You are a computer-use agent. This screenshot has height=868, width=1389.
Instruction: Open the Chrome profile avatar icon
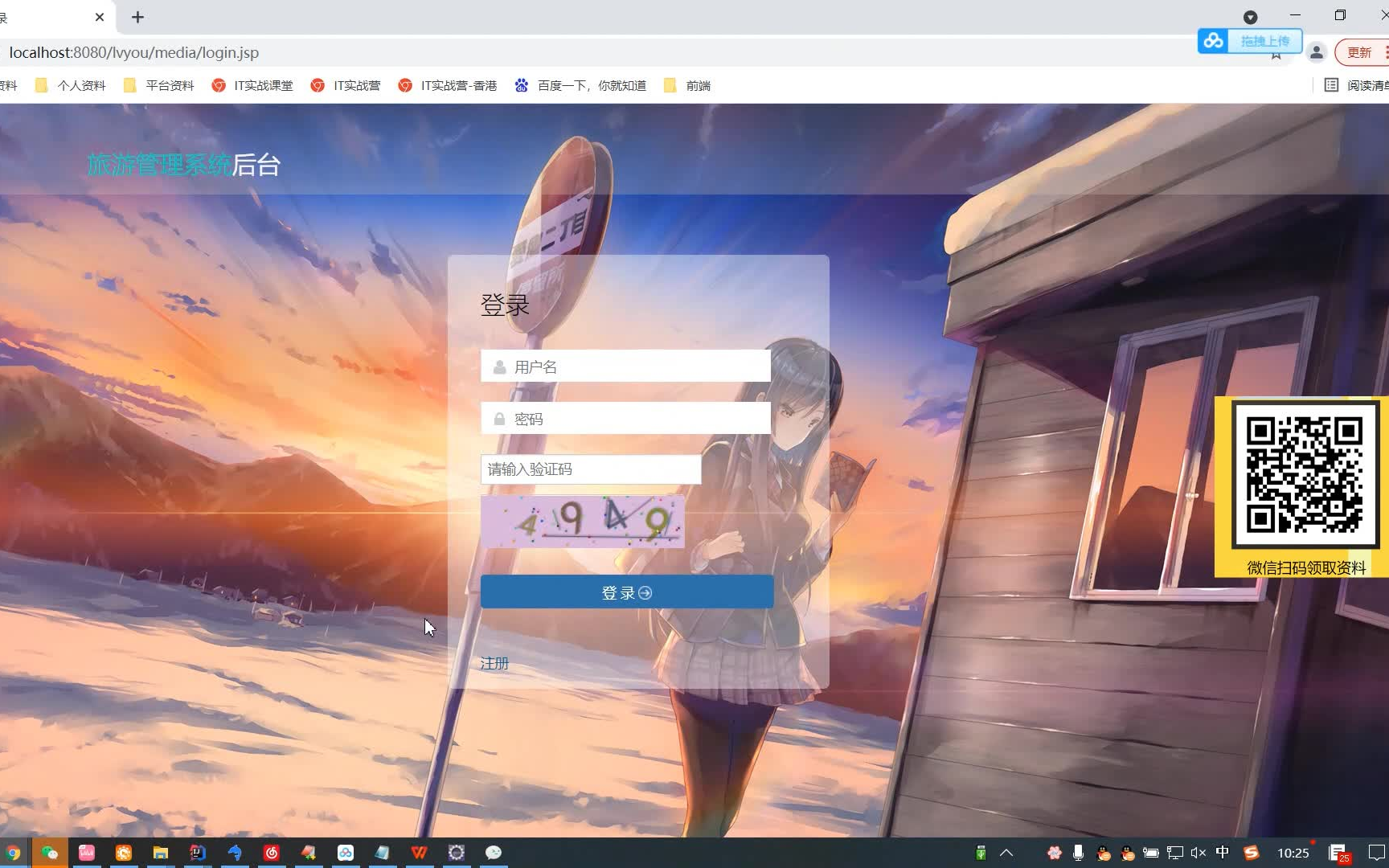pos(1316,52)
